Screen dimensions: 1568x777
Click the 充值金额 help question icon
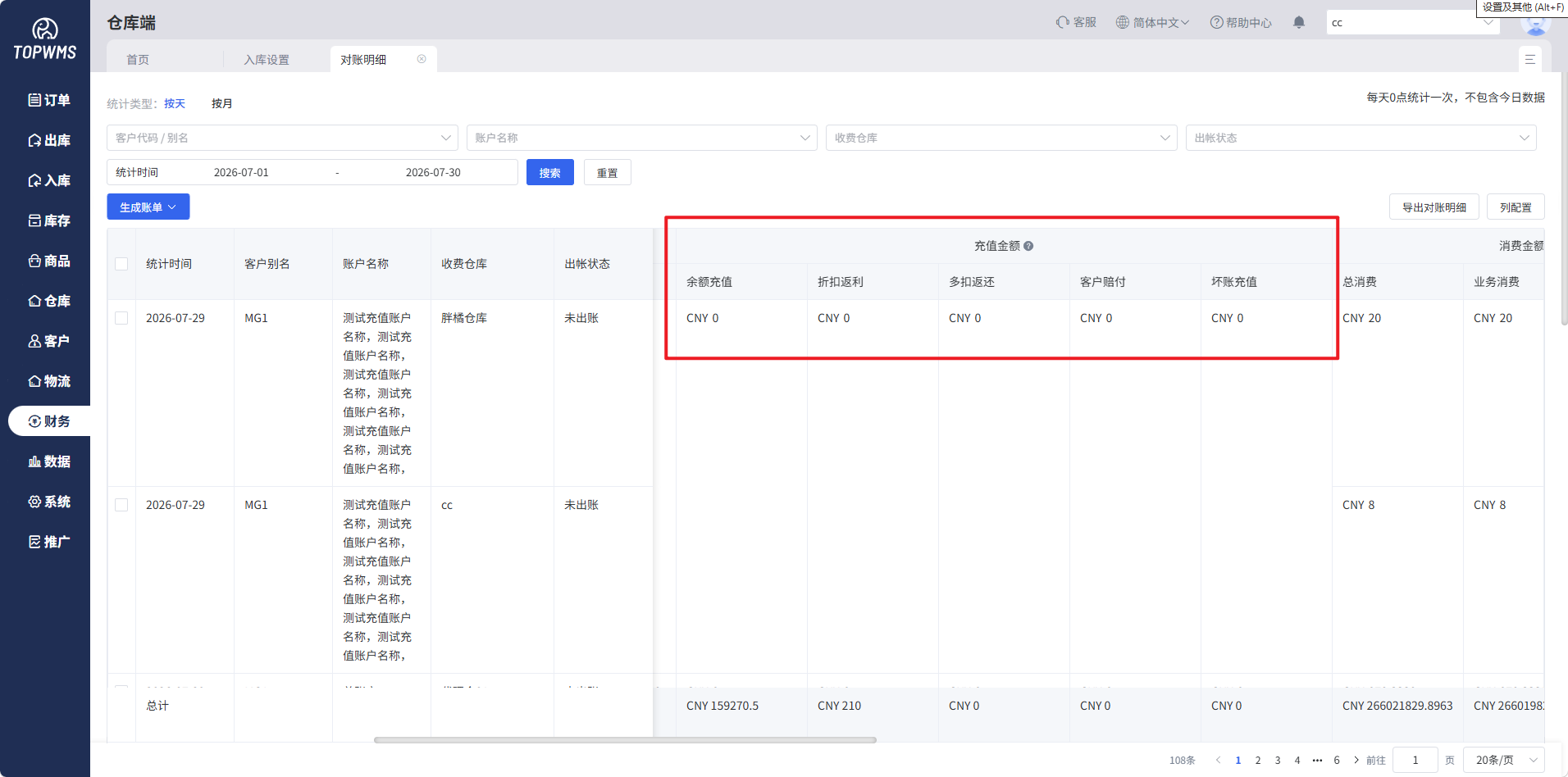(x=1028, y=246)
